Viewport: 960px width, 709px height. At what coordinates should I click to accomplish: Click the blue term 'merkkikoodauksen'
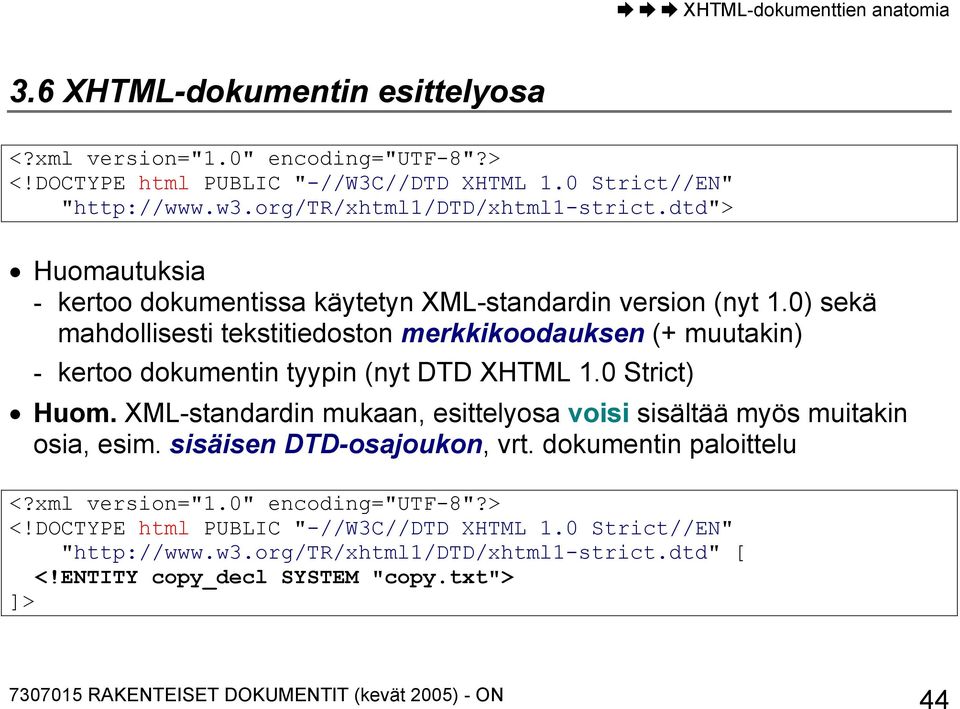523,334
